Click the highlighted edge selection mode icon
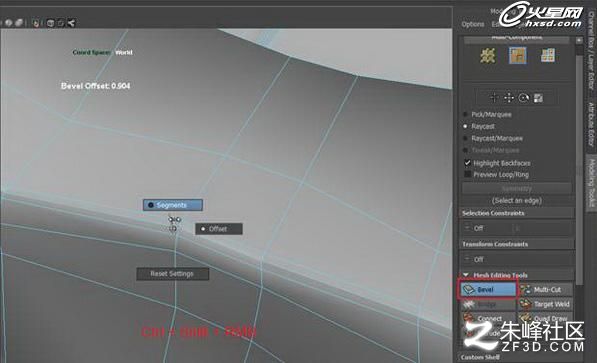 518,56
